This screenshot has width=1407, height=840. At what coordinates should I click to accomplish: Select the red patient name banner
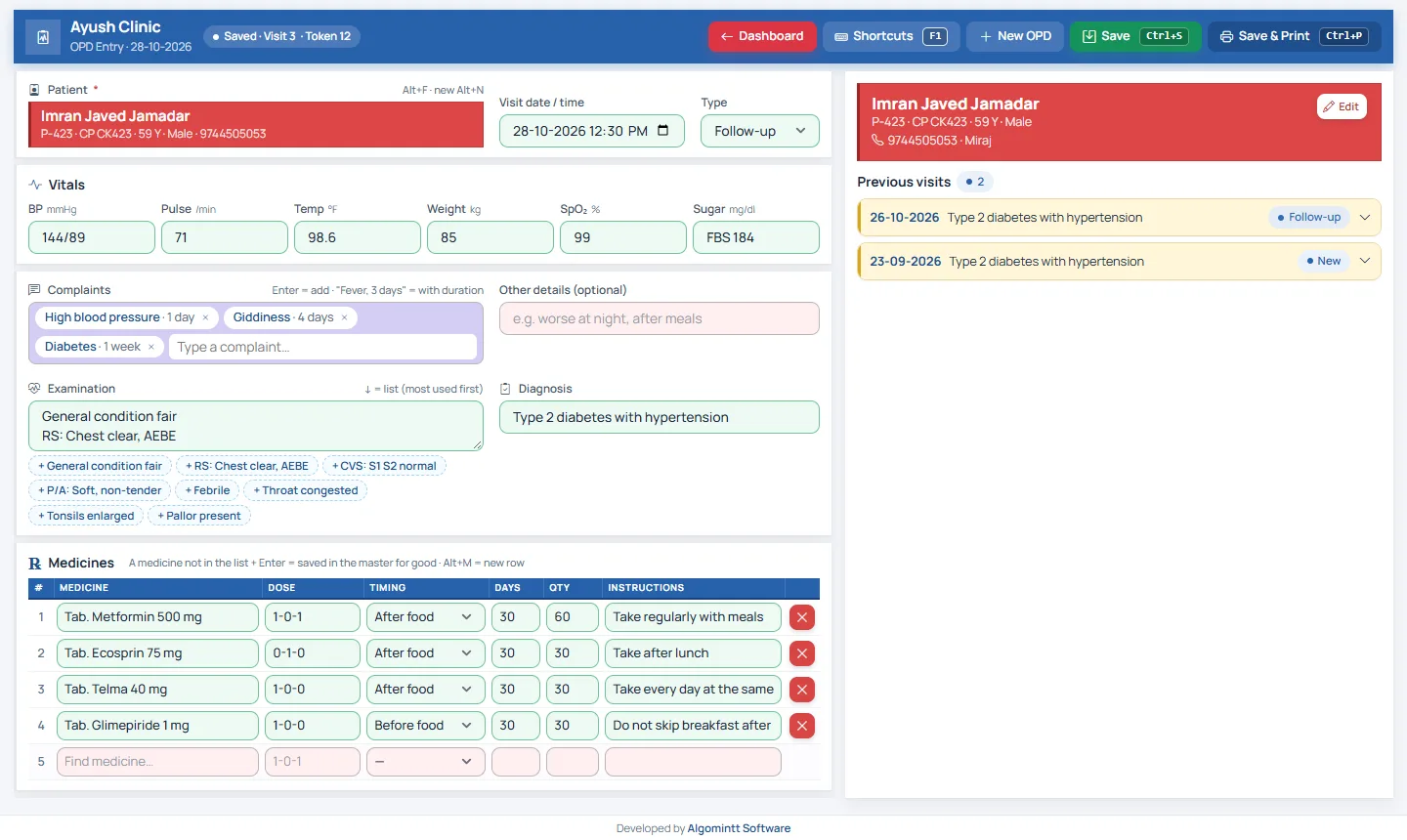click(x=256, y=124)
